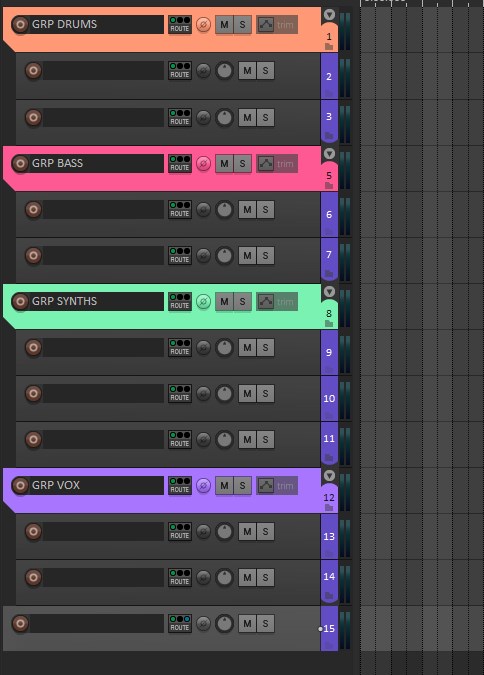The width and height of the screenshot is (484, 675).
Task: Click the GRP VOX track name field
Action: [x=96, y=486]
